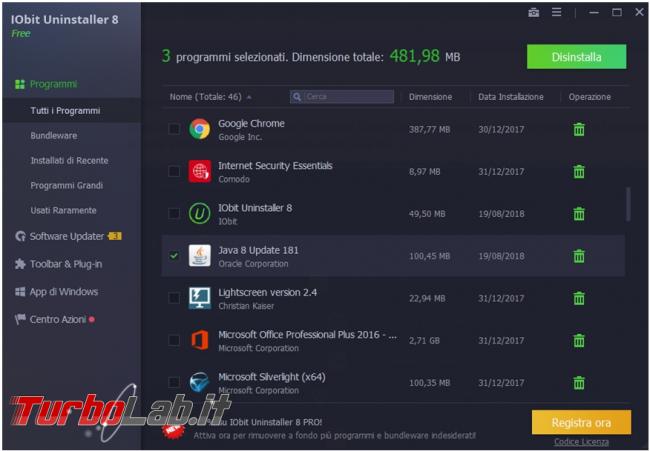This screenshot has height=451, width=650.
Task: Click trash icon for Google Chrome
Action: tap(579, 129)
